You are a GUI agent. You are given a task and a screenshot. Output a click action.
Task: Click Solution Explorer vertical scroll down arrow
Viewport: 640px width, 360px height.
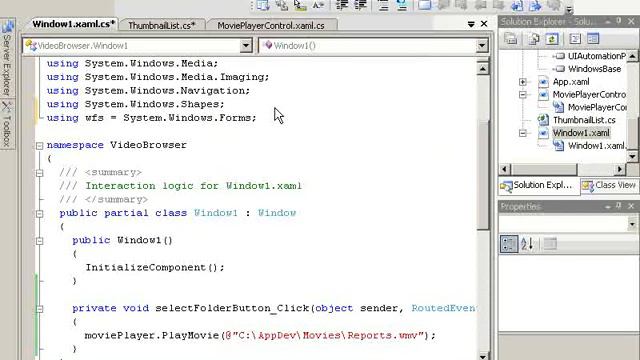click(632, 156)
